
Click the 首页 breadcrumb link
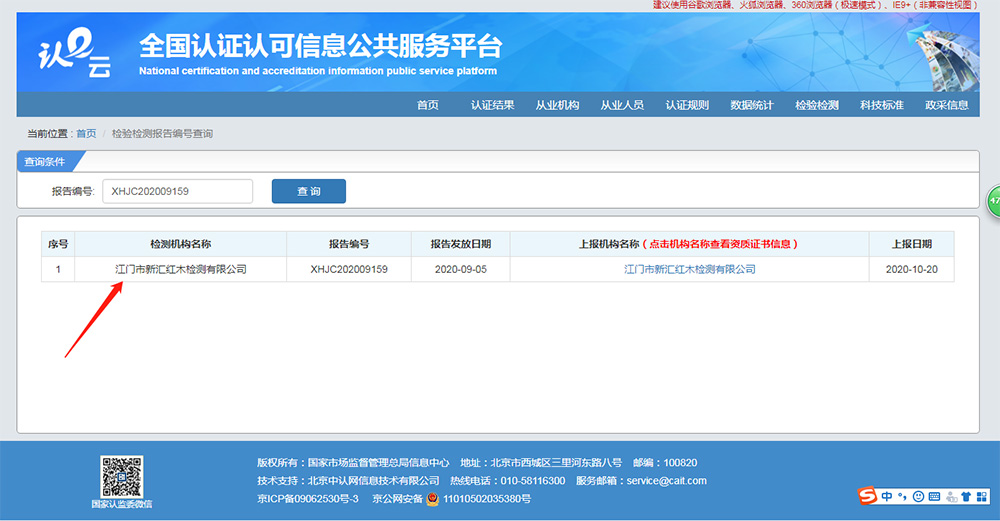pyautogui.click(x=86, y=134)
